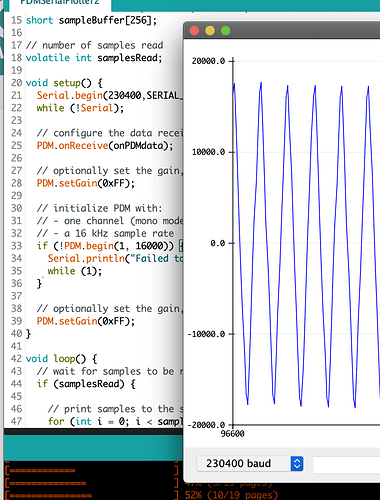Minimize the serial plotter with yellow button
Image resolution: width=380 pixels, height=500 pixels.
[x=210, y=31]
